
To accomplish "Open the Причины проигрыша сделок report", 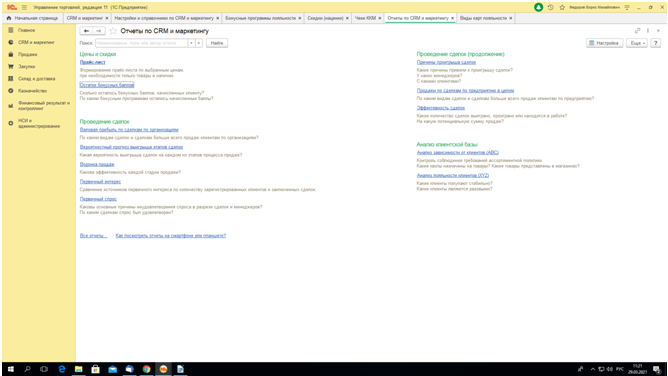I will 446,62.
